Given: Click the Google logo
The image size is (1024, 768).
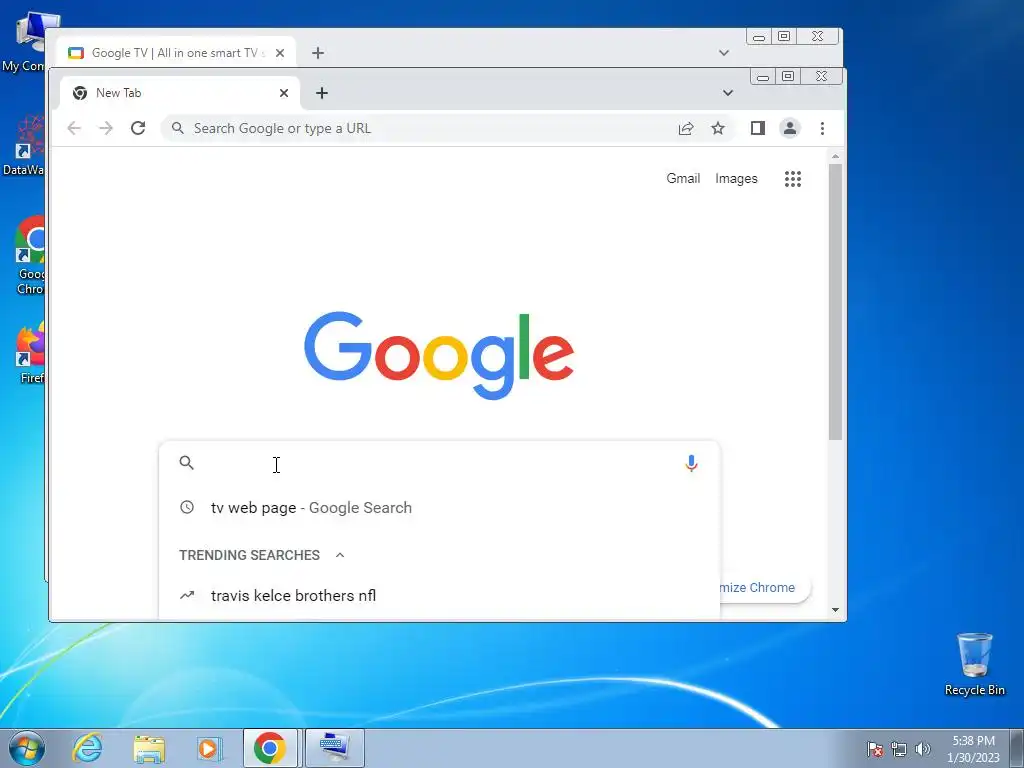Looking at the screenshot, I should click(x=439, y=355).
